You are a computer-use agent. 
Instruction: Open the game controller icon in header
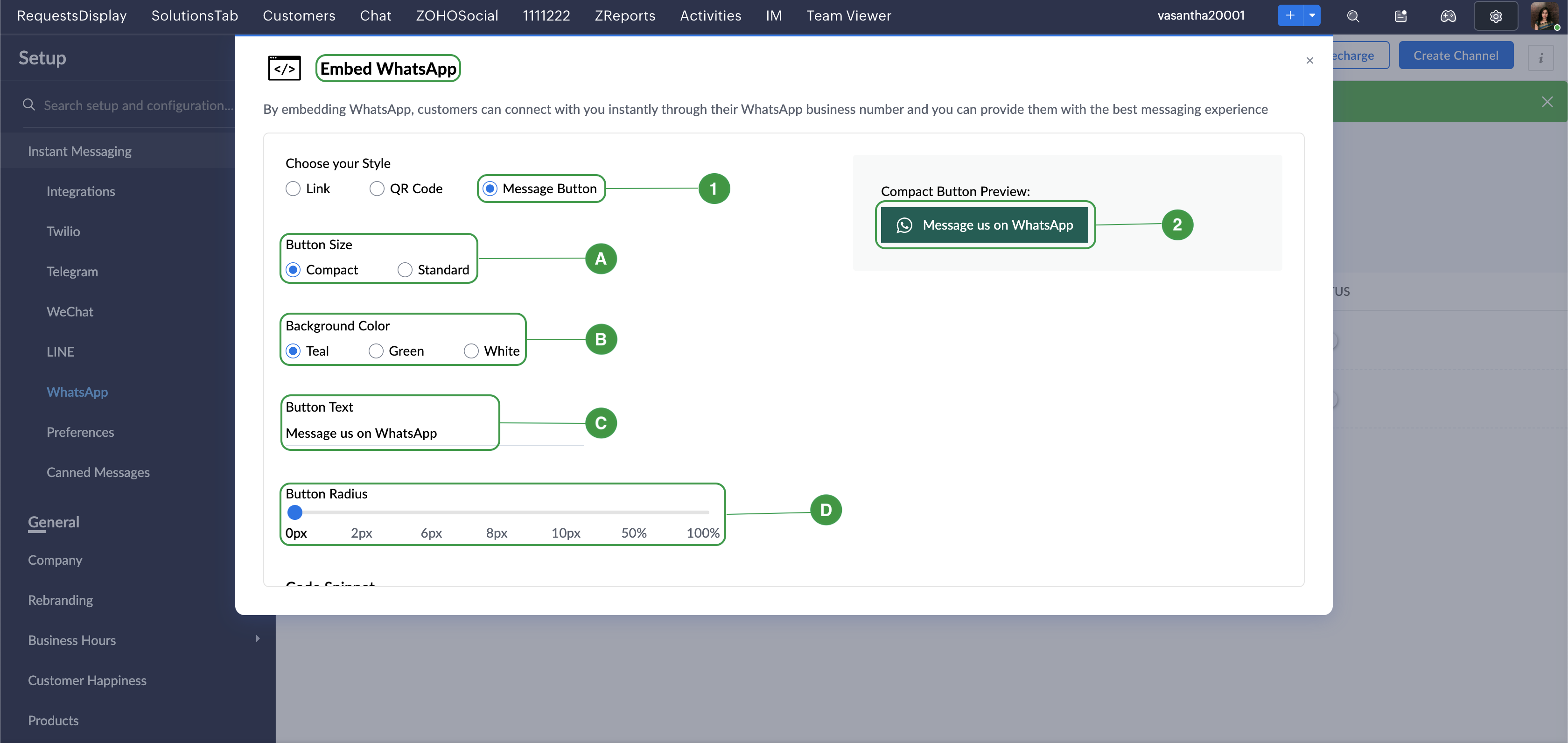pos(1448,16)
